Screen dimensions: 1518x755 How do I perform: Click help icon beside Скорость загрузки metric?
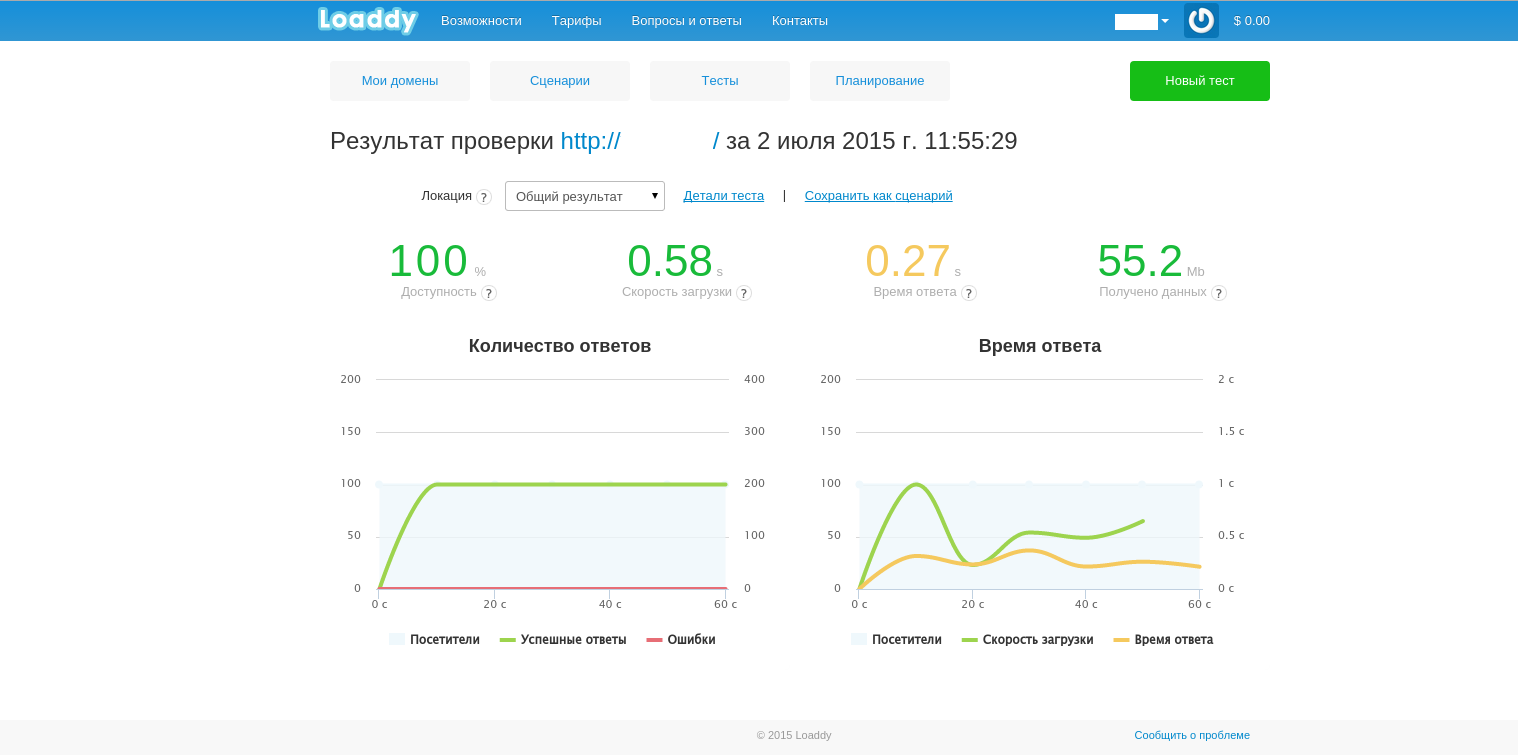pos(744,293)
